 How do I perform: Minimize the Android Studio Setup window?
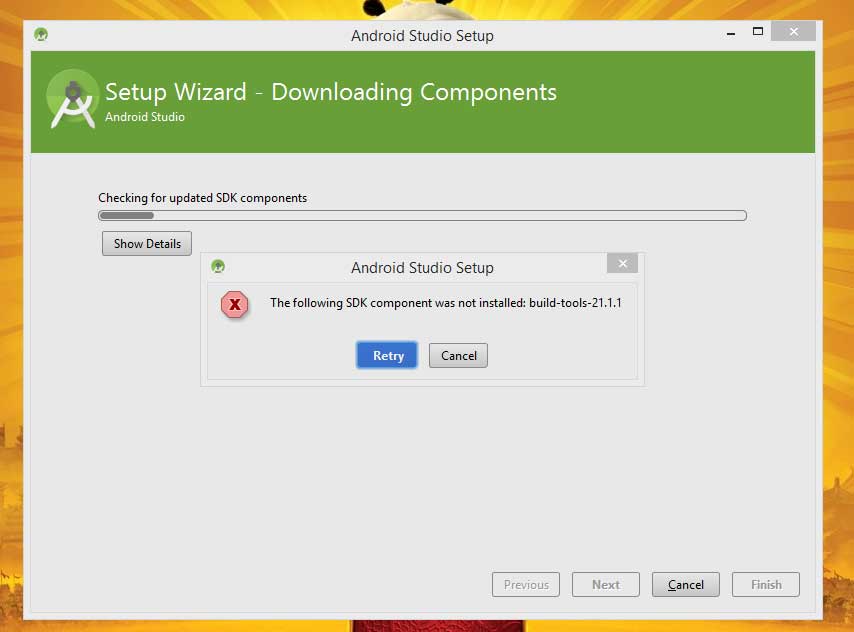tap(731, 33)
